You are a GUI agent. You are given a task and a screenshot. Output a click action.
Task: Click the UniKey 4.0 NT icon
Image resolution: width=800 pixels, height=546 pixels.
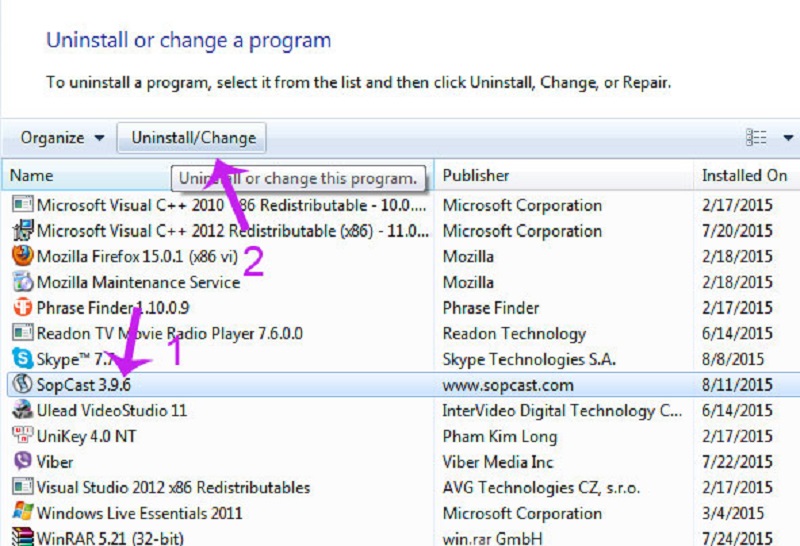pyautogui.click(x=22, y=435)
